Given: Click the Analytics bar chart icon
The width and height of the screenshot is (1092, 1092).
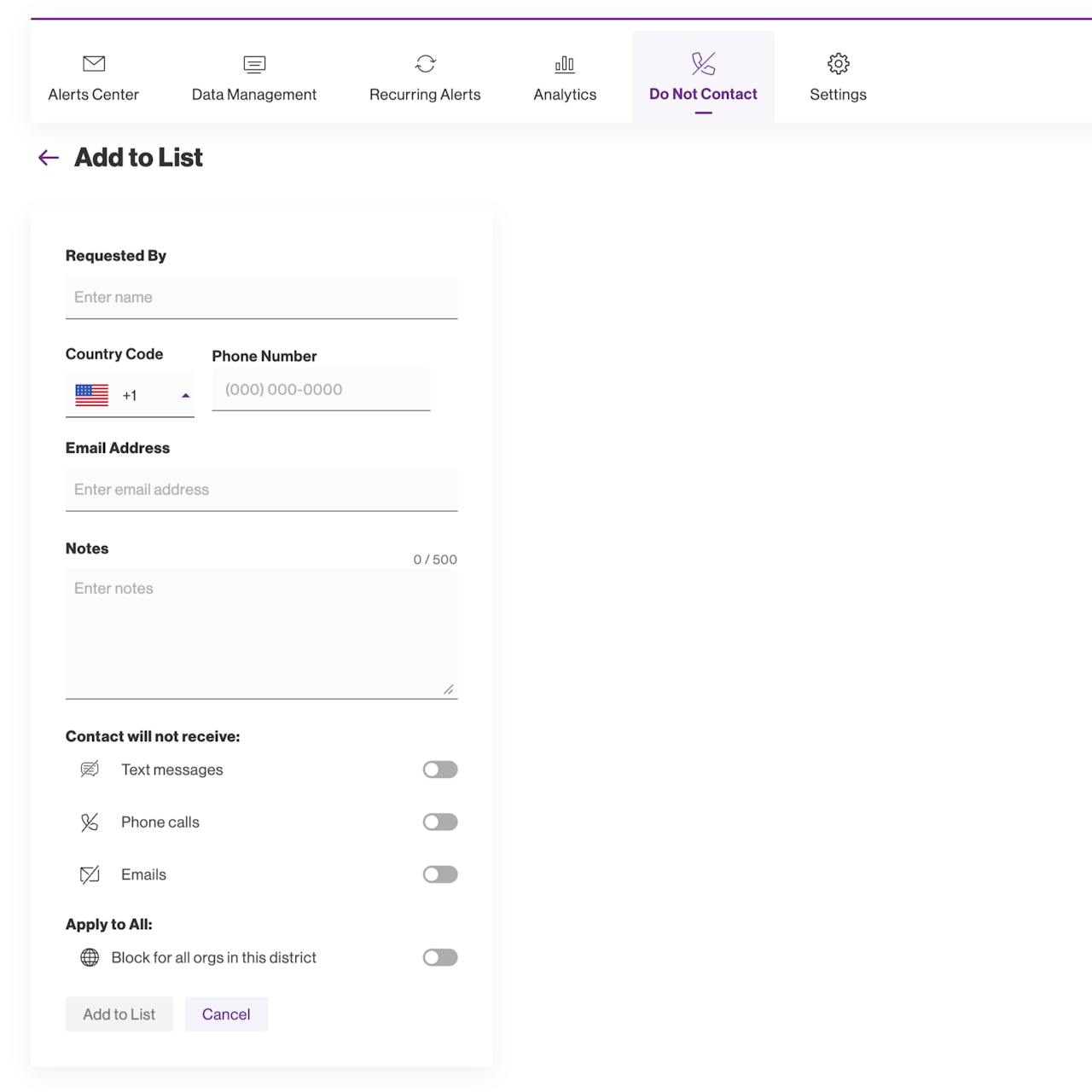Looking at the screenshot, I should (x=565, y=64).
